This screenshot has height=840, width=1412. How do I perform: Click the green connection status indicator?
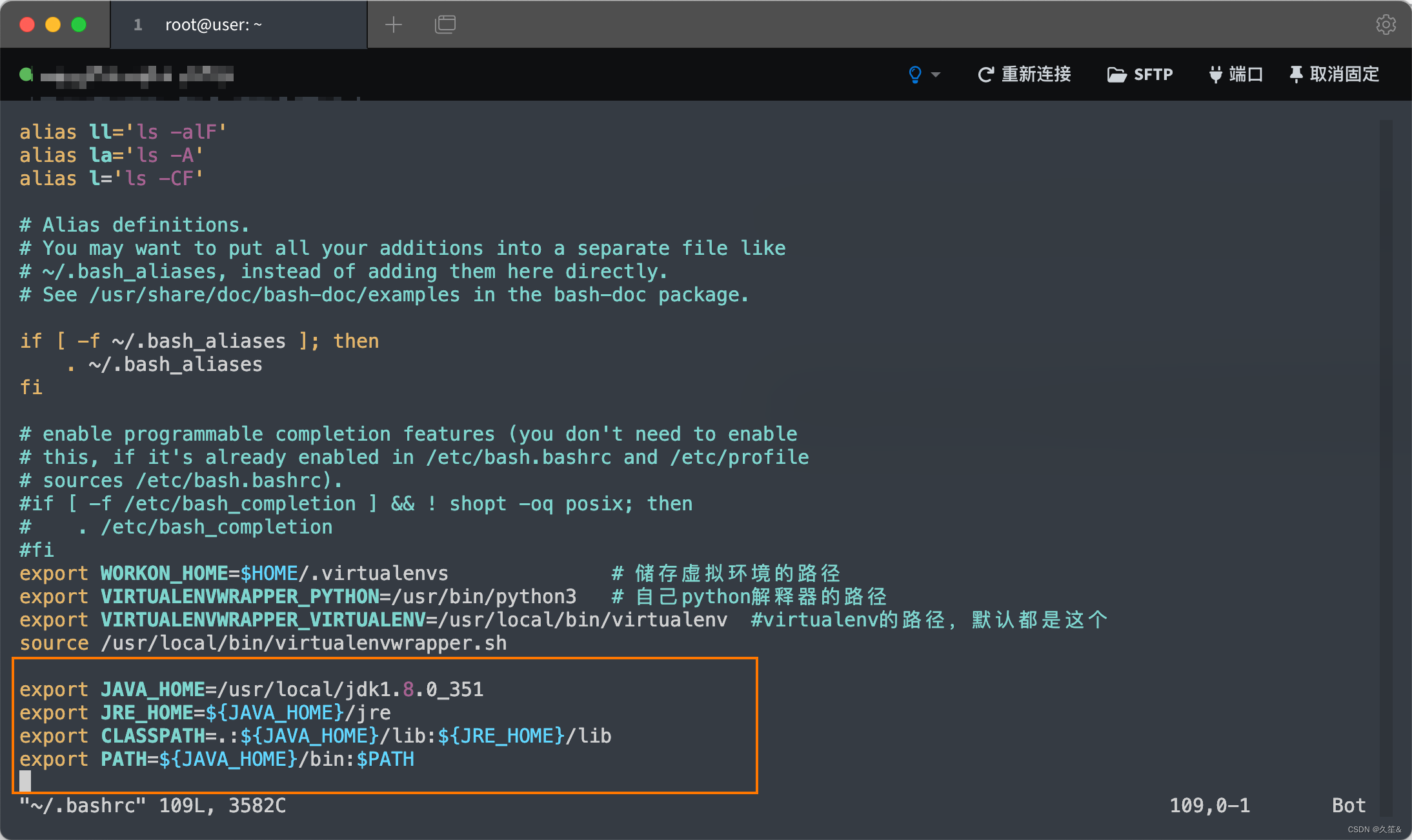tap(26, 75)
